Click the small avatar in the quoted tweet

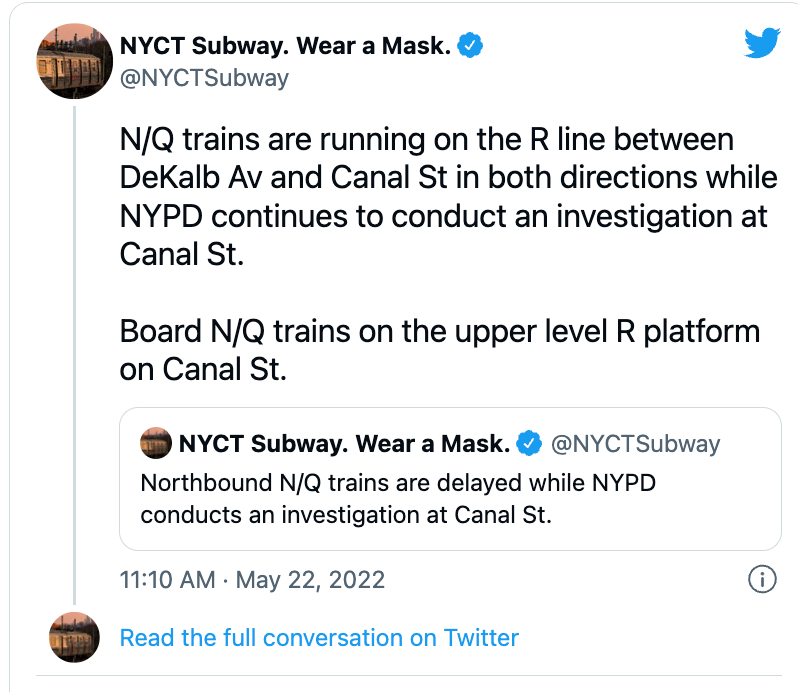tap(154, 442)
